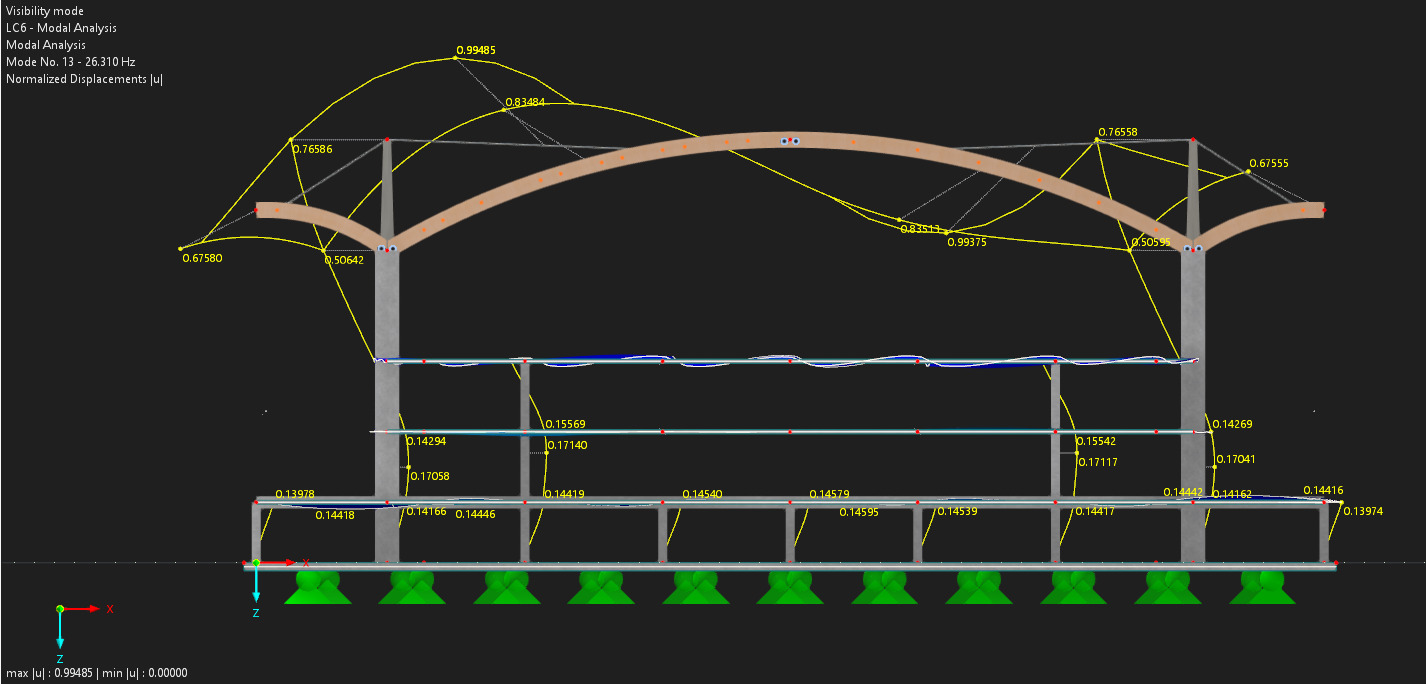
Task: Click the 0.67555 value near right cantilever
Action: [1269, 163]
